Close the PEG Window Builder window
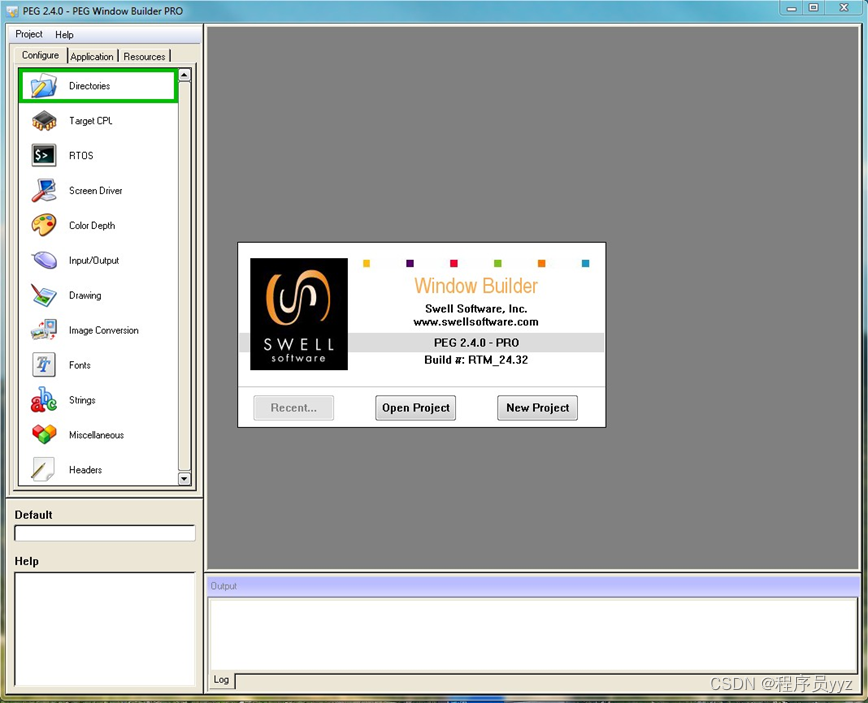Screen dimensions: 868x703 (x=844, y=8)
